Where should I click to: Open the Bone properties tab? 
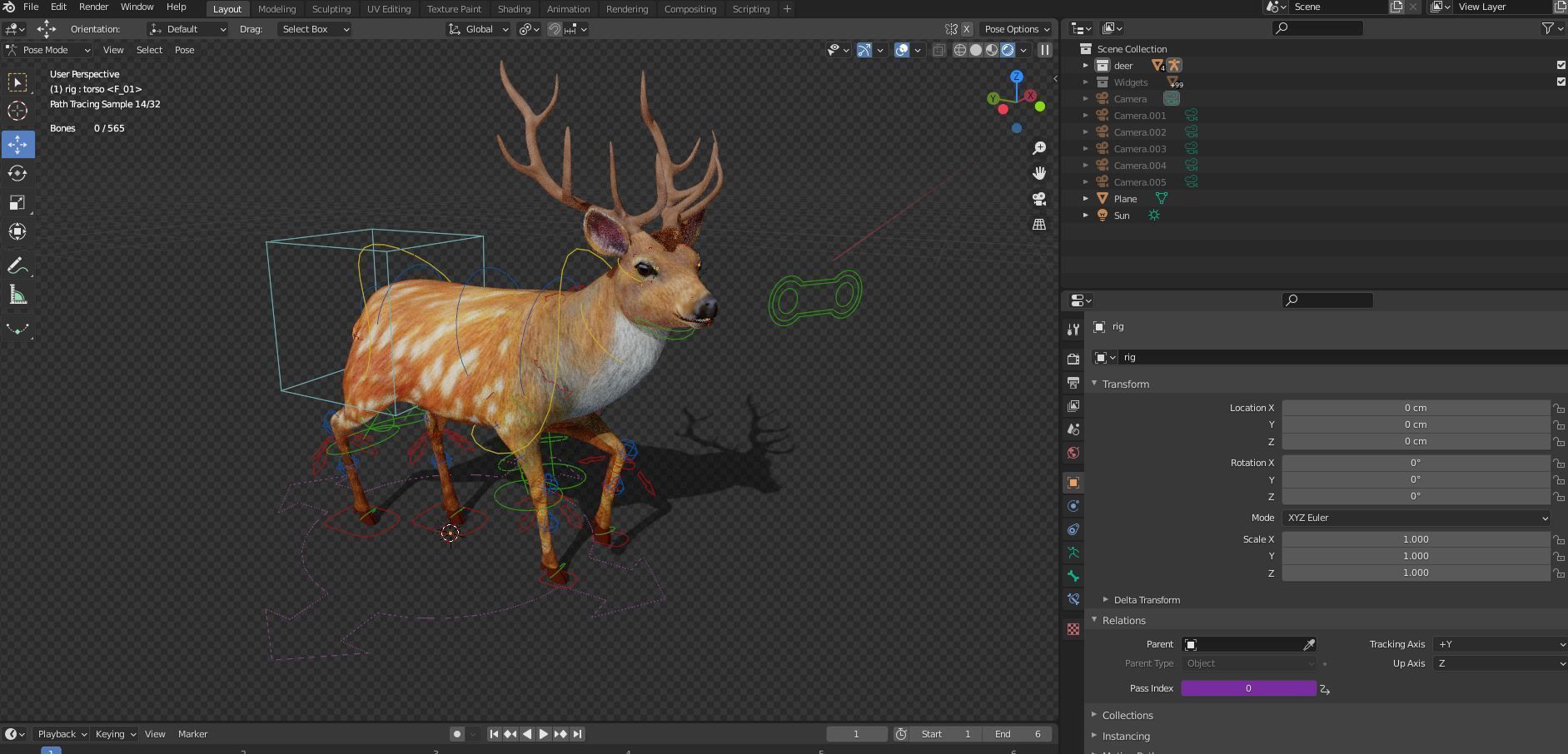[1073, 576]
